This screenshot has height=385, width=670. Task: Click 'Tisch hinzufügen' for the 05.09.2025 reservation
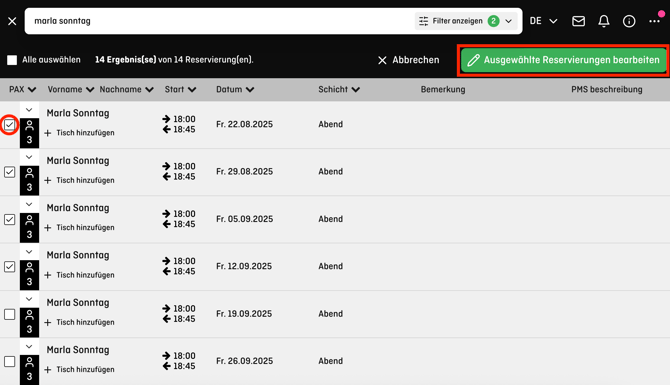click(x=79, y=228)
